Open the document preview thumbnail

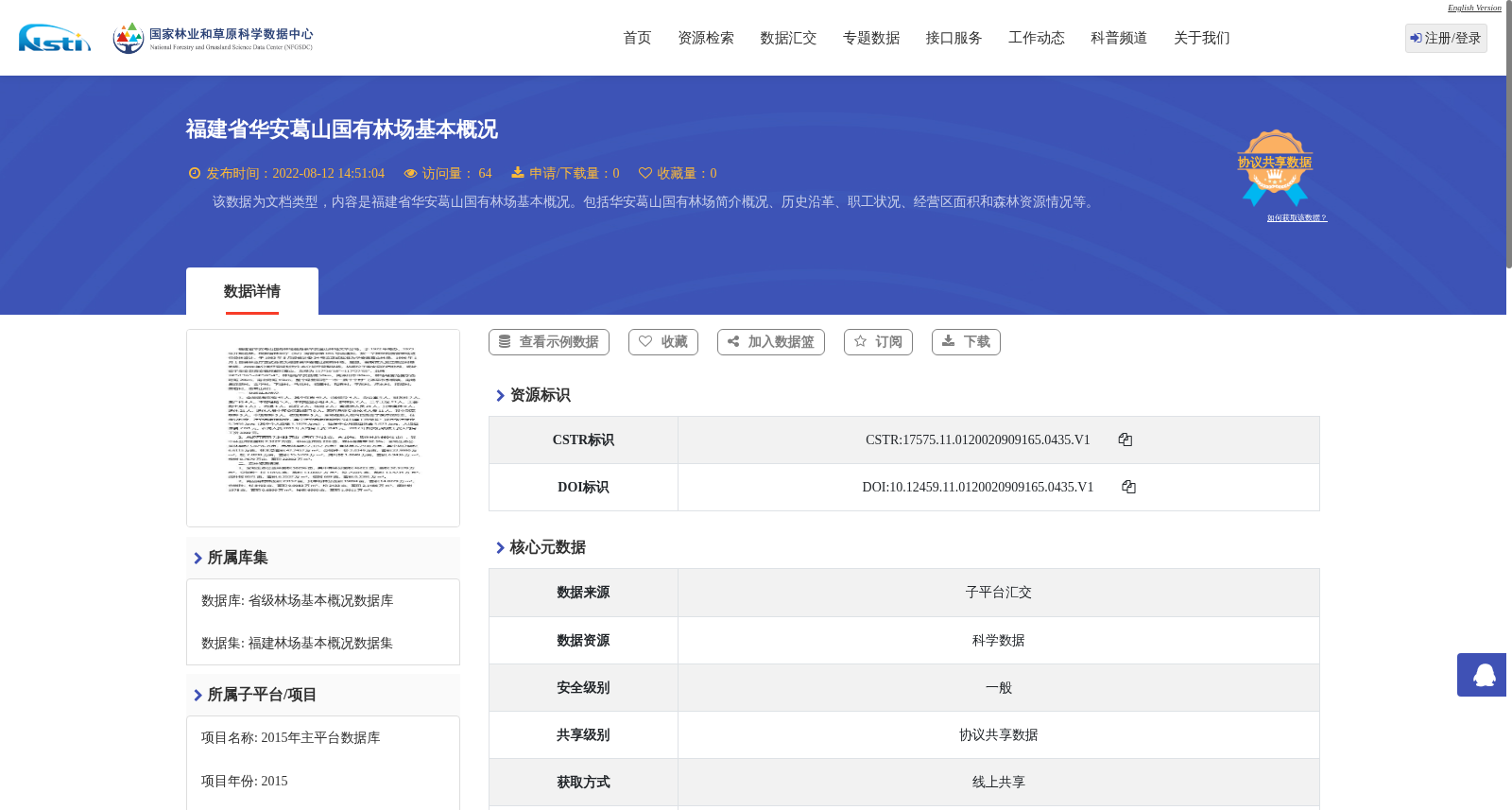(323, 428)
